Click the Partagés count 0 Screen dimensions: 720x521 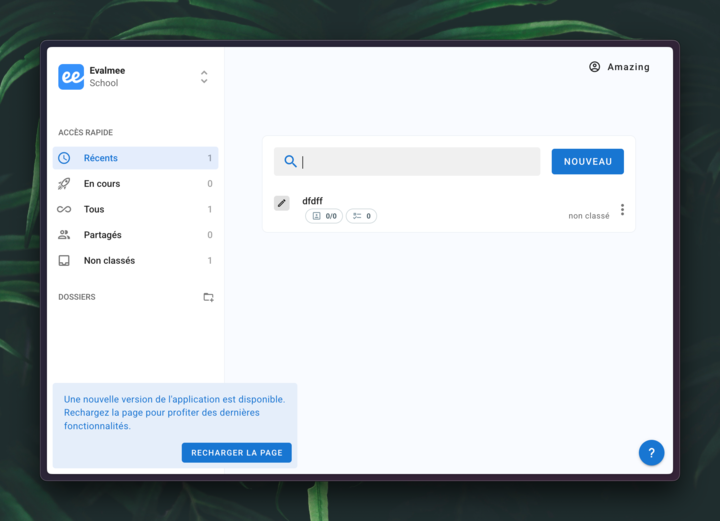[210, 235]
